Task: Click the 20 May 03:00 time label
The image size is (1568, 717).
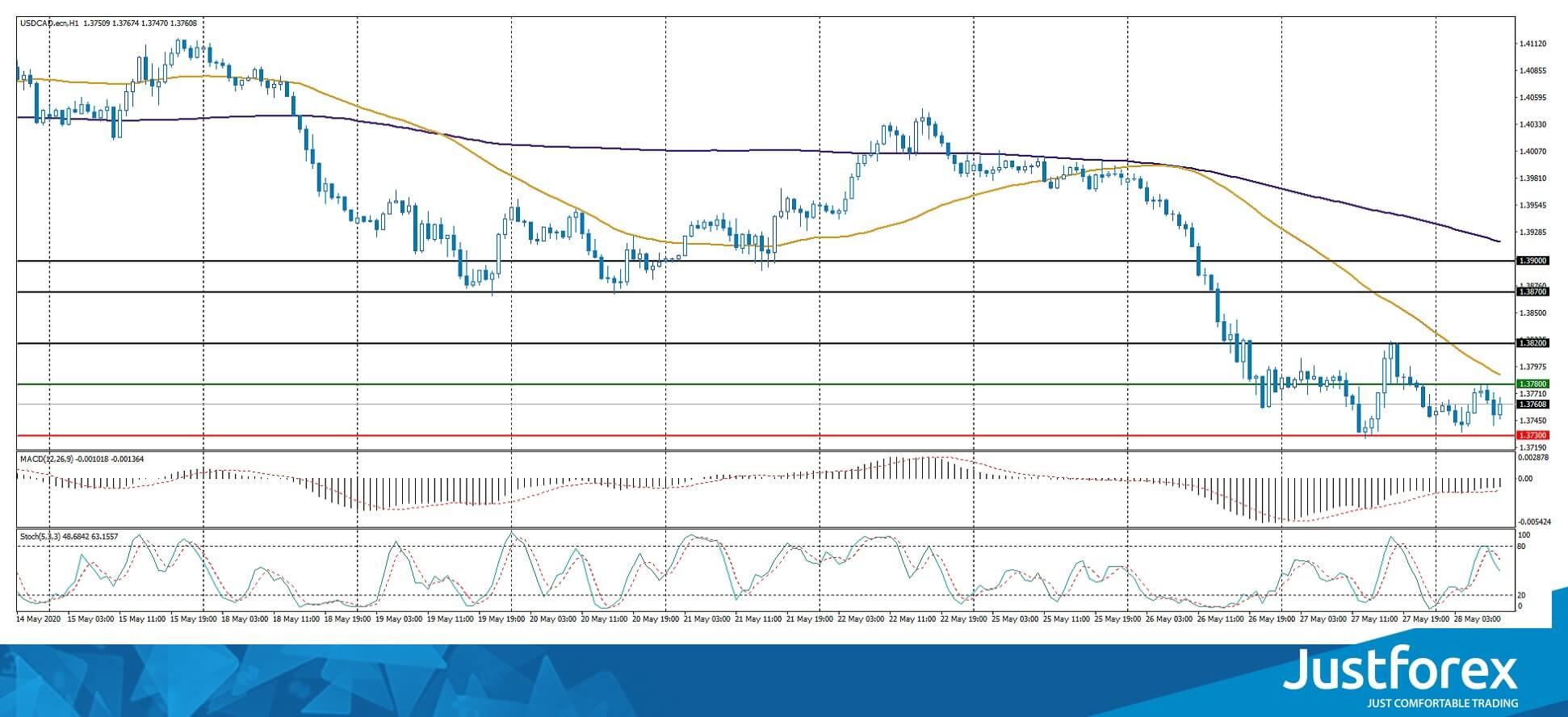Action: point(552,619)
